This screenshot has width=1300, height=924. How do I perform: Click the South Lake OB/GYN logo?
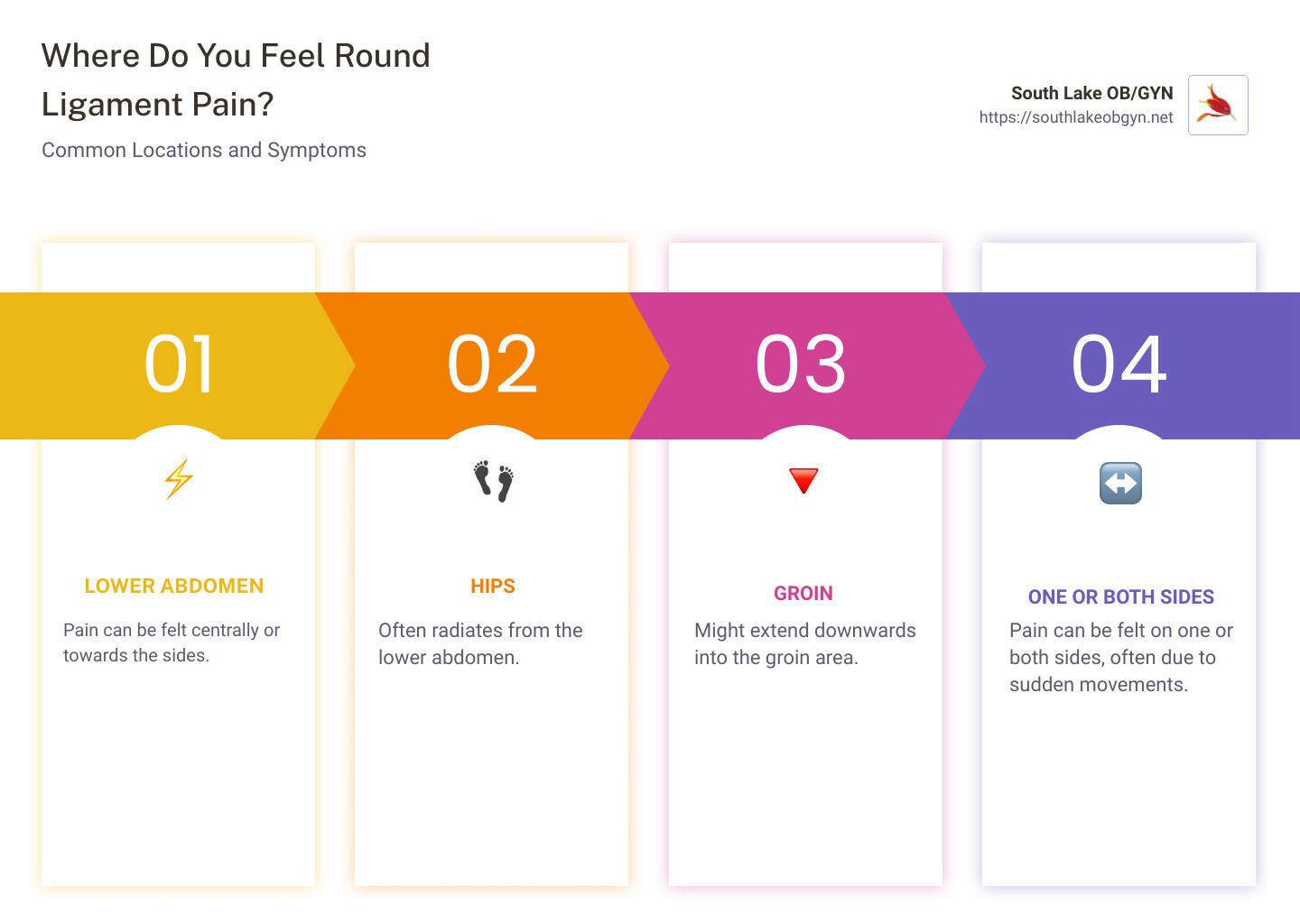click(1217, 106)
